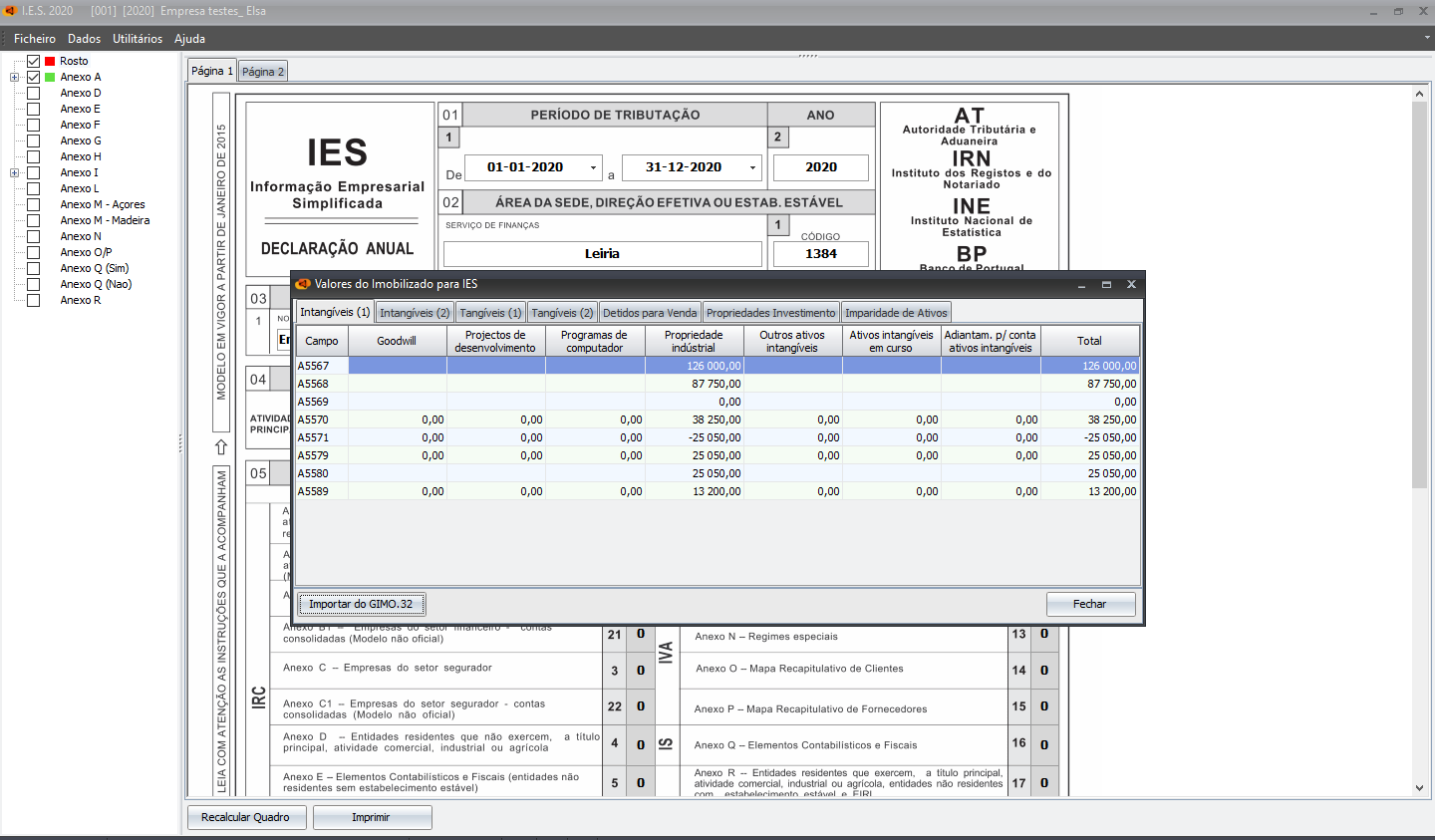The height and width of the screenshot is (840, 1435).
Task: Open the start date 01-01-2020 dropdown
Action: (593, 167)
